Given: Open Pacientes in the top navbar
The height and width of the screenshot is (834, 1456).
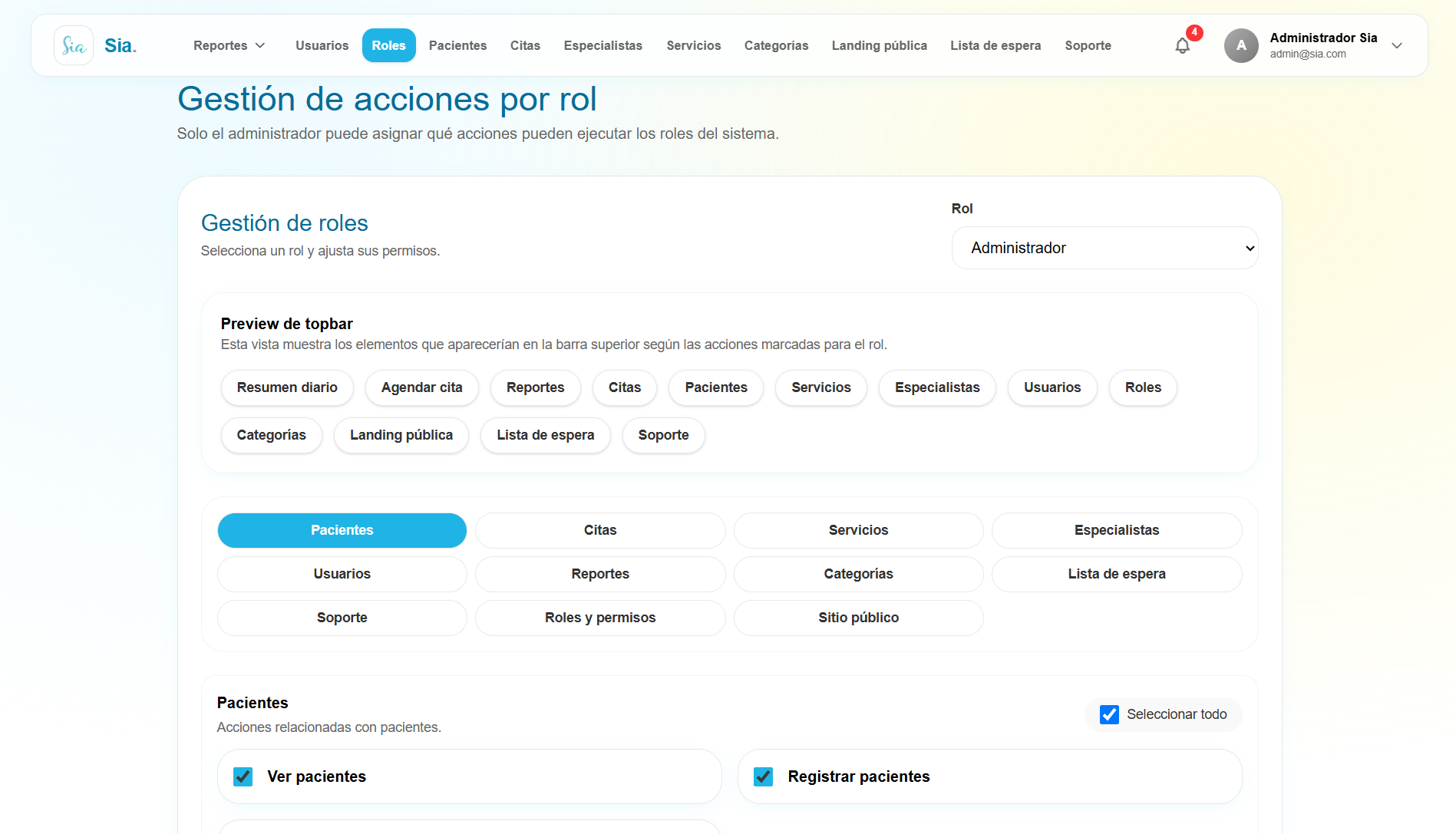Looking at the screenshot, I should (458, 45).
